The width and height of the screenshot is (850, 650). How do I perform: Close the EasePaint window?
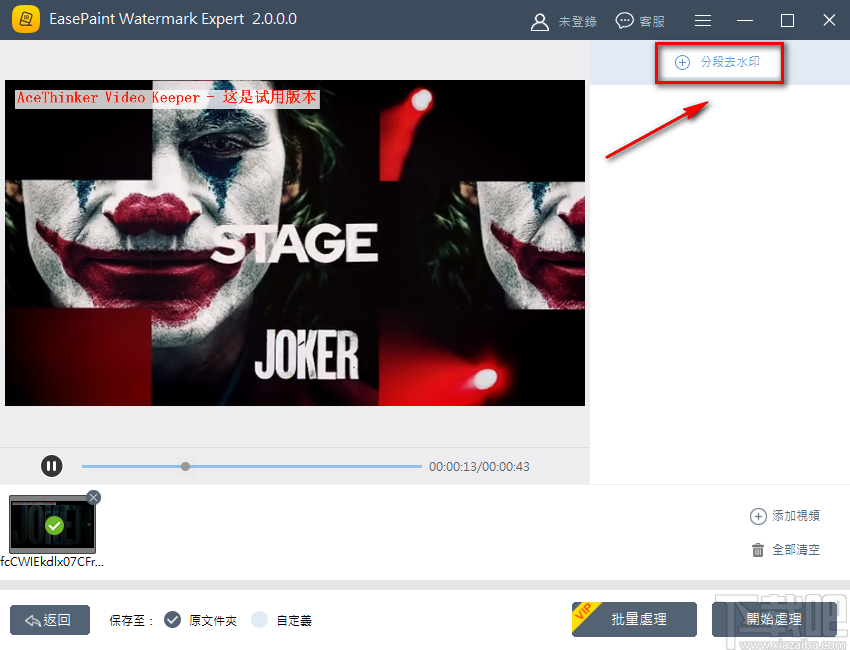829,20
